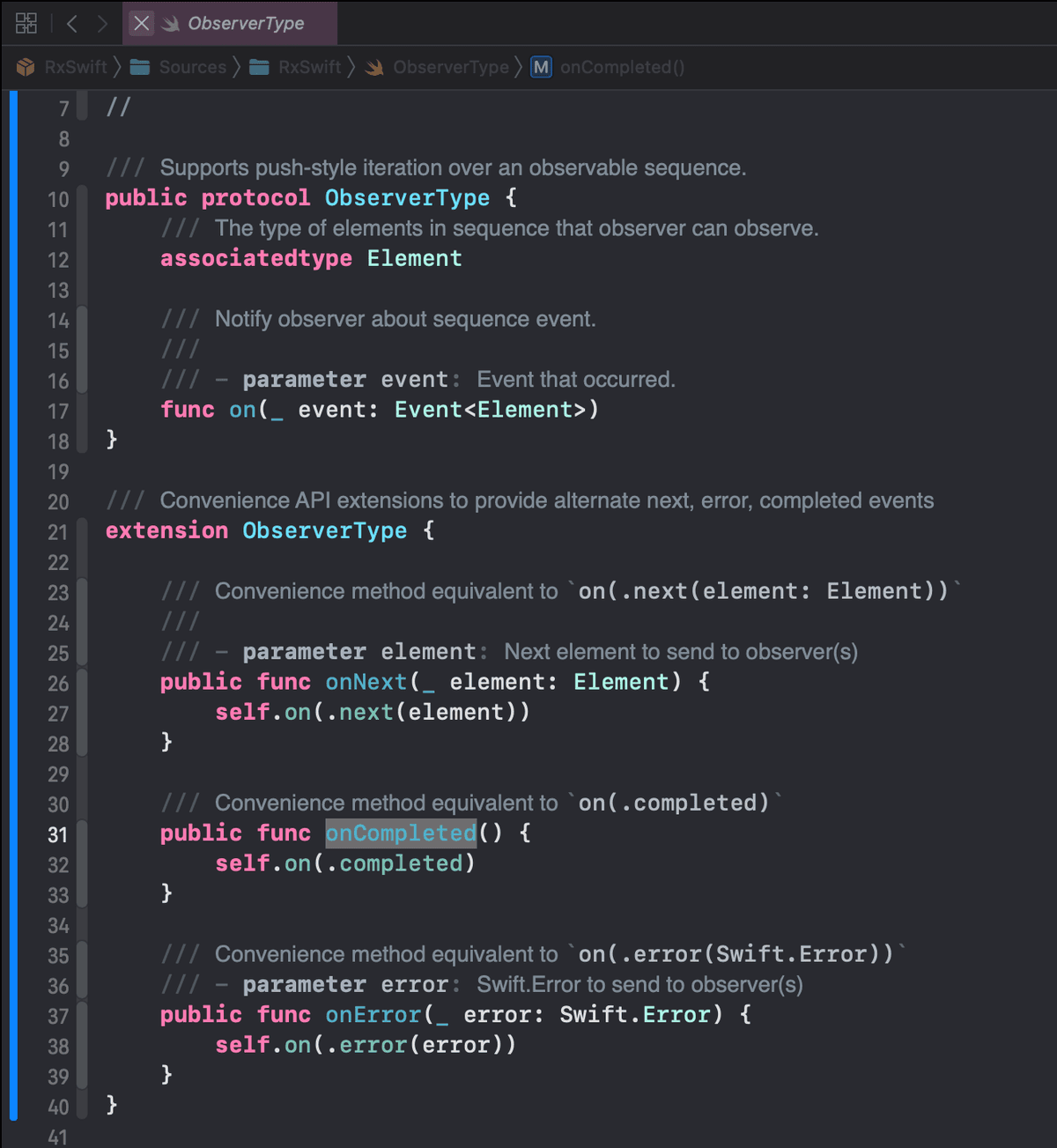Collapse extension ObserverType fold ribbon at line 21
The image size is (1057, 1148).
point(82,532)
